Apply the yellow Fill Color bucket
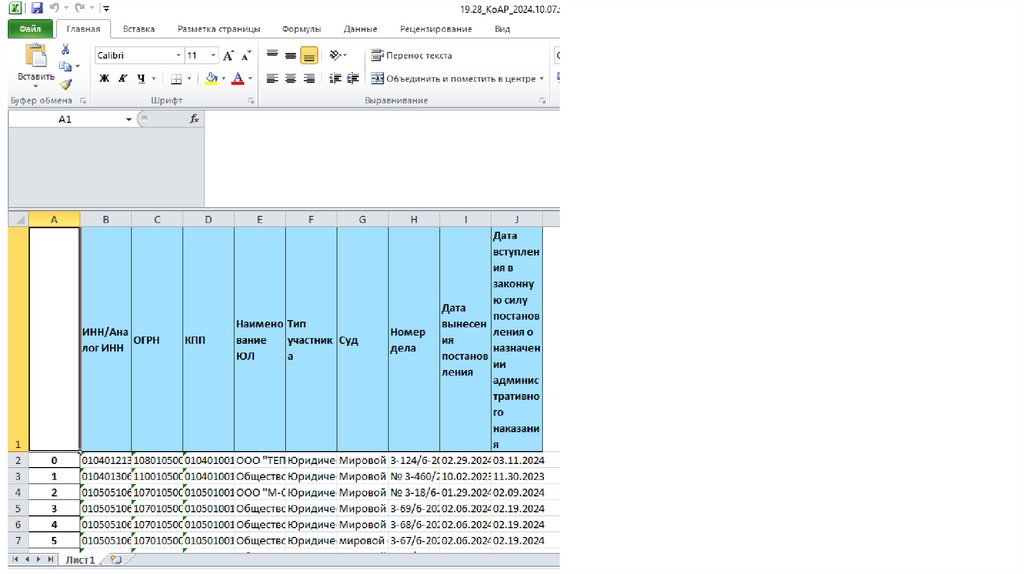 (211, 79)
